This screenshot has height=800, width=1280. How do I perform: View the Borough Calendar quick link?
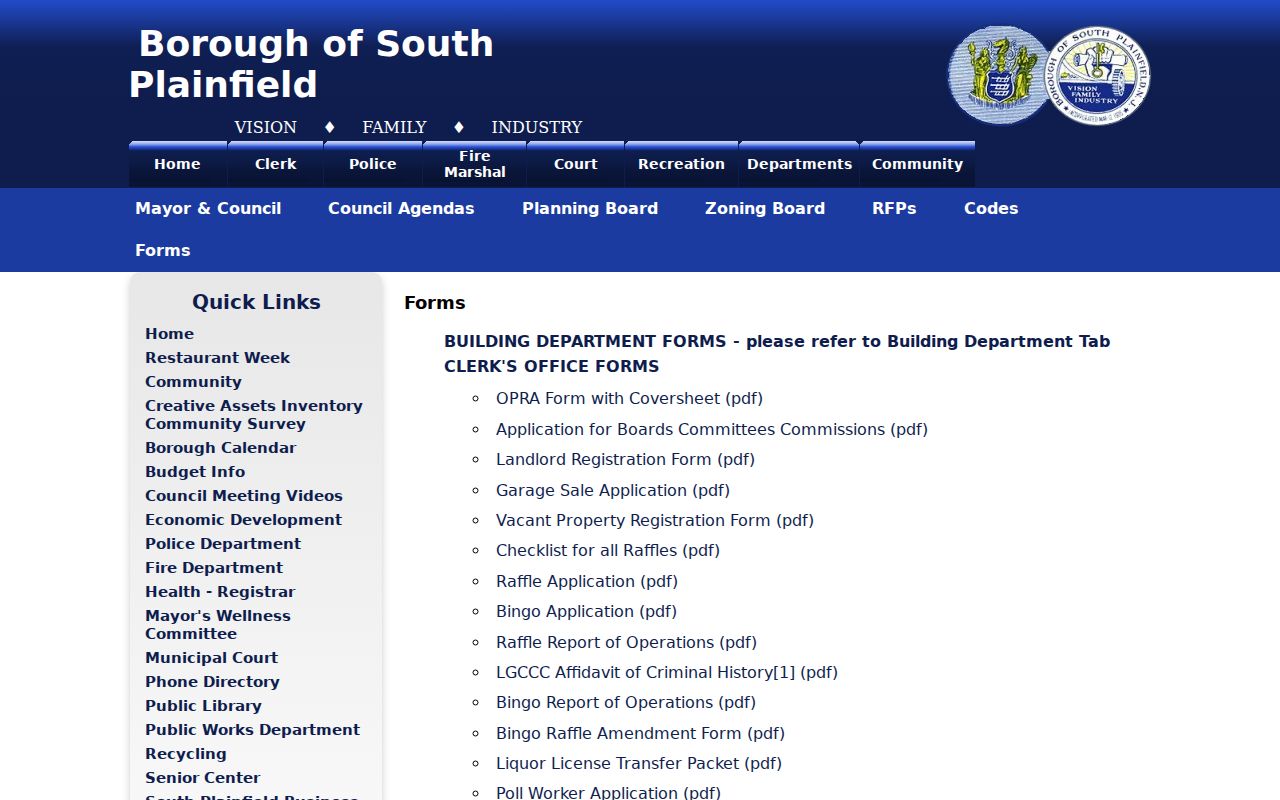click(220, 448)
